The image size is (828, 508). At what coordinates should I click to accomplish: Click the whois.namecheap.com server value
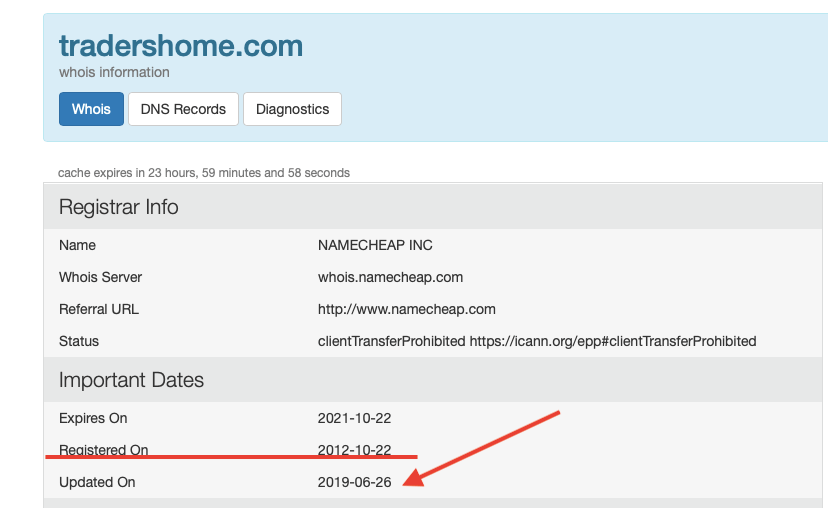tap(390, 277)
